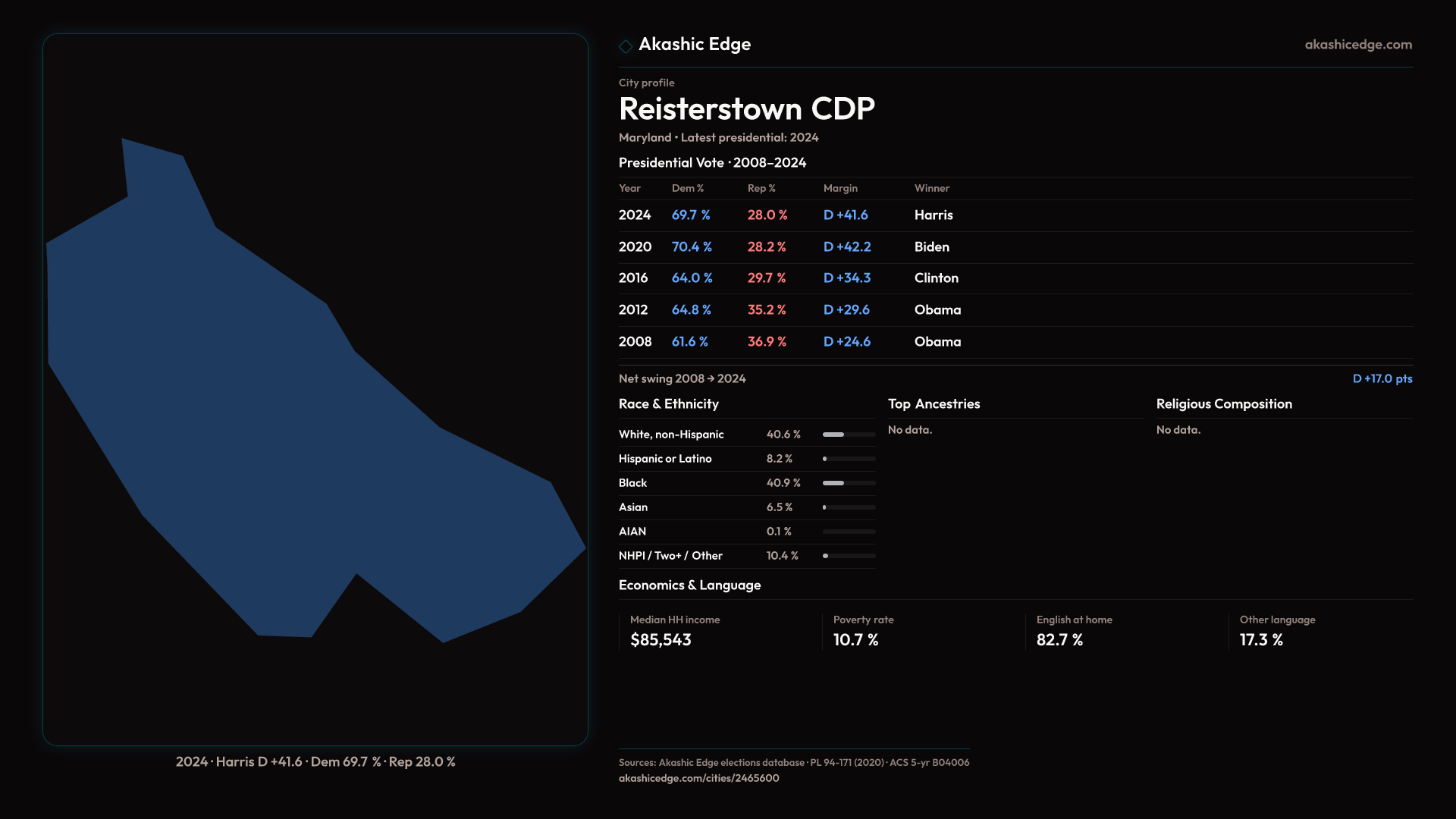Click the Top Ancestries section heading
This screenshot has height=819, width=1456.
tap(934, 404)
